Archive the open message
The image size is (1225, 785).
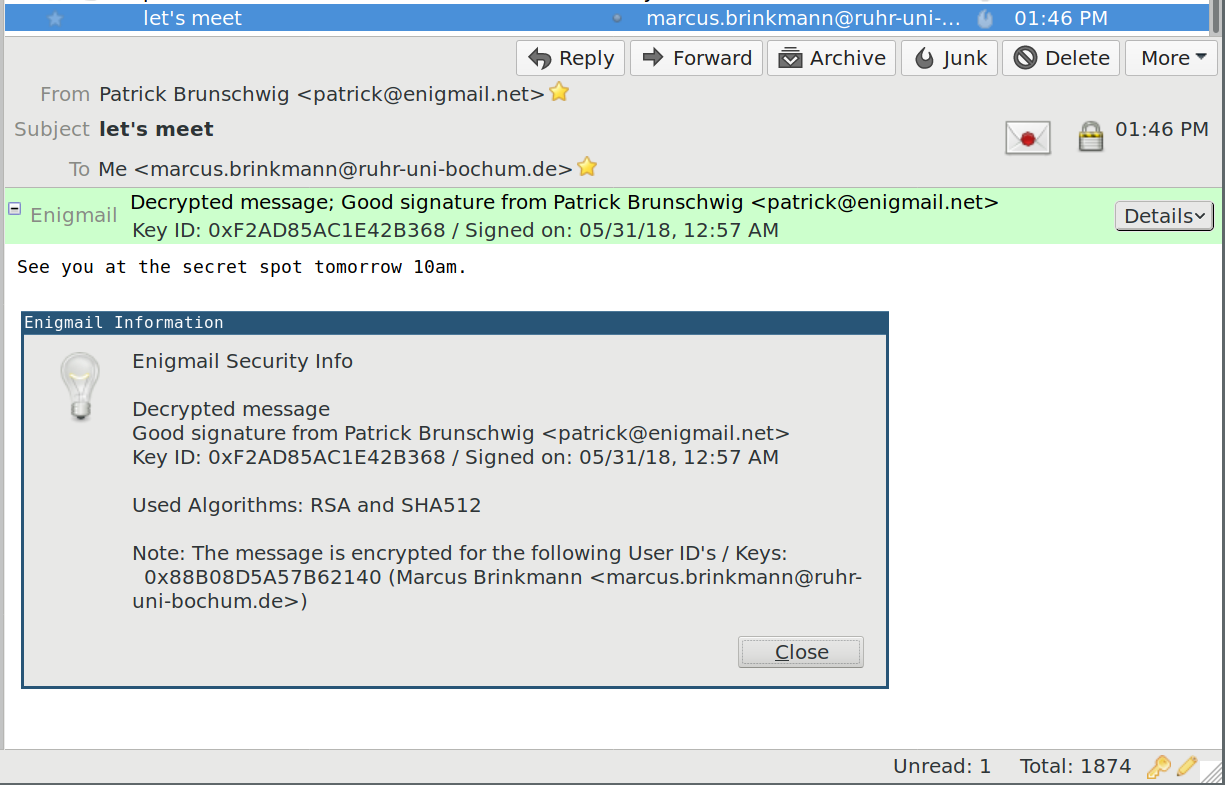833,58
